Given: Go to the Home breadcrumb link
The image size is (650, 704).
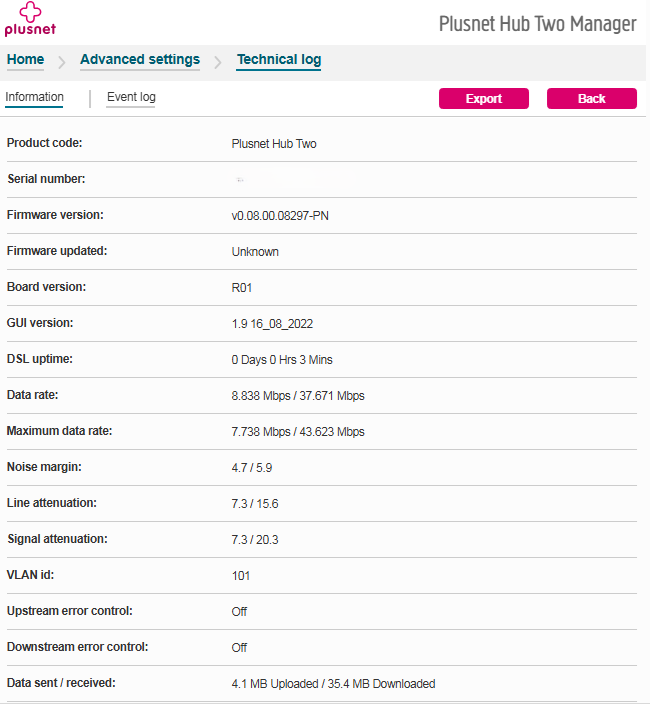Looking at the screenshot, I should (25, 60).
